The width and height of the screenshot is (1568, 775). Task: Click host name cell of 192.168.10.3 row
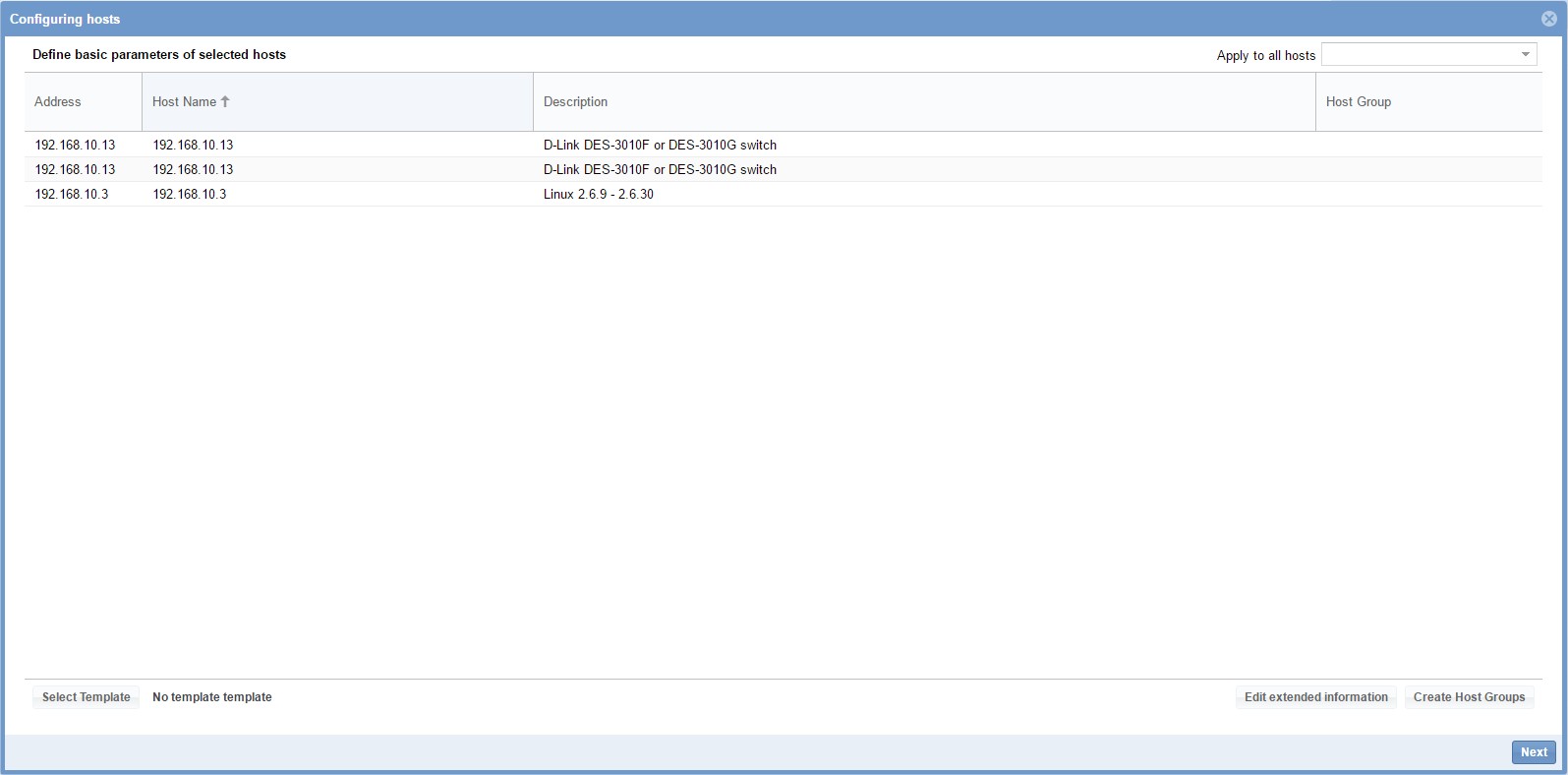click(x=190, y=194)
